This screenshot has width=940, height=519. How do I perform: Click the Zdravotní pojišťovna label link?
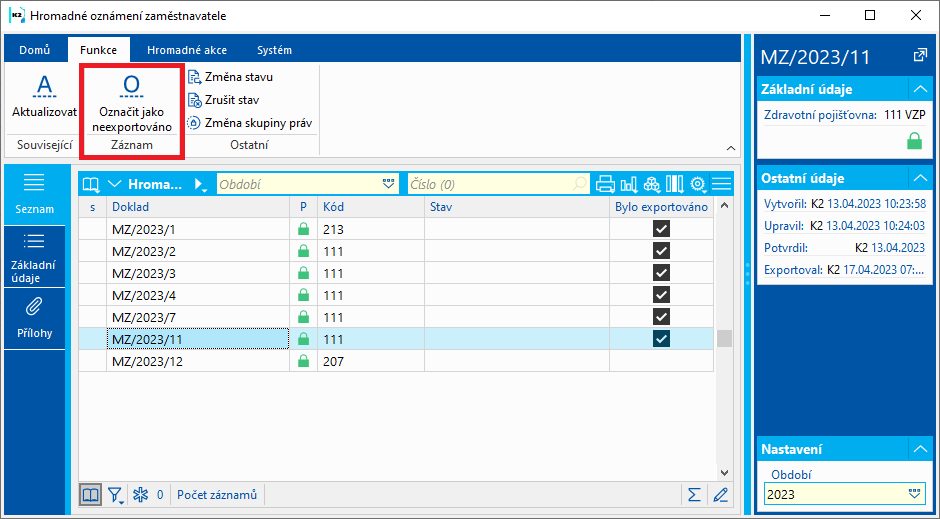pyautogui.click(x=820, y=115)
